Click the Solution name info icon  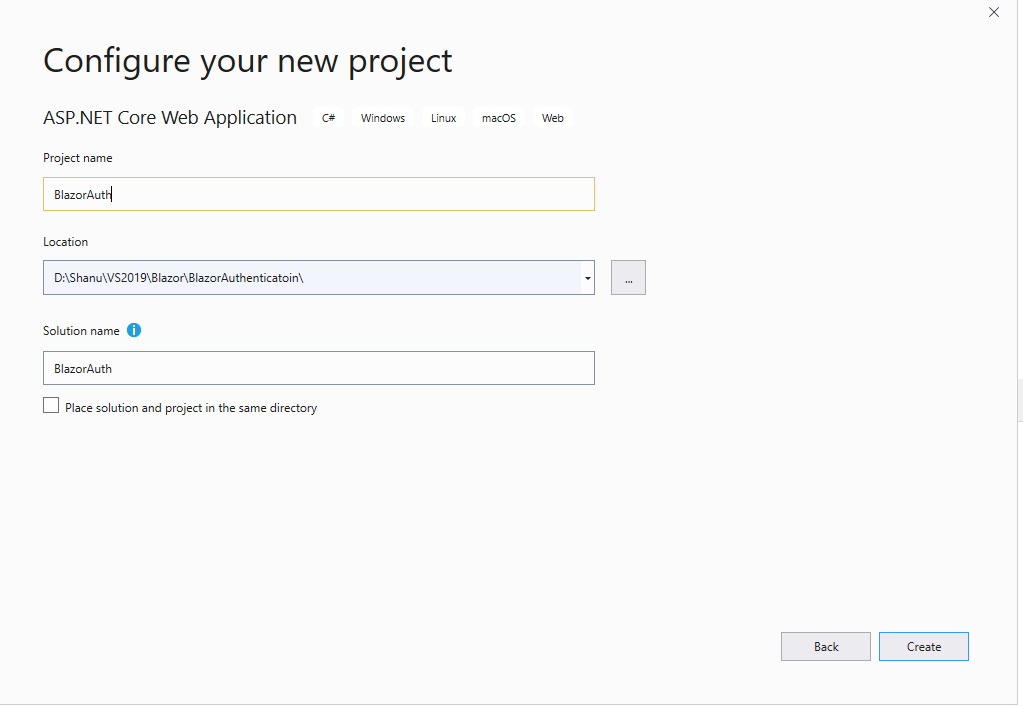(134, 330)
